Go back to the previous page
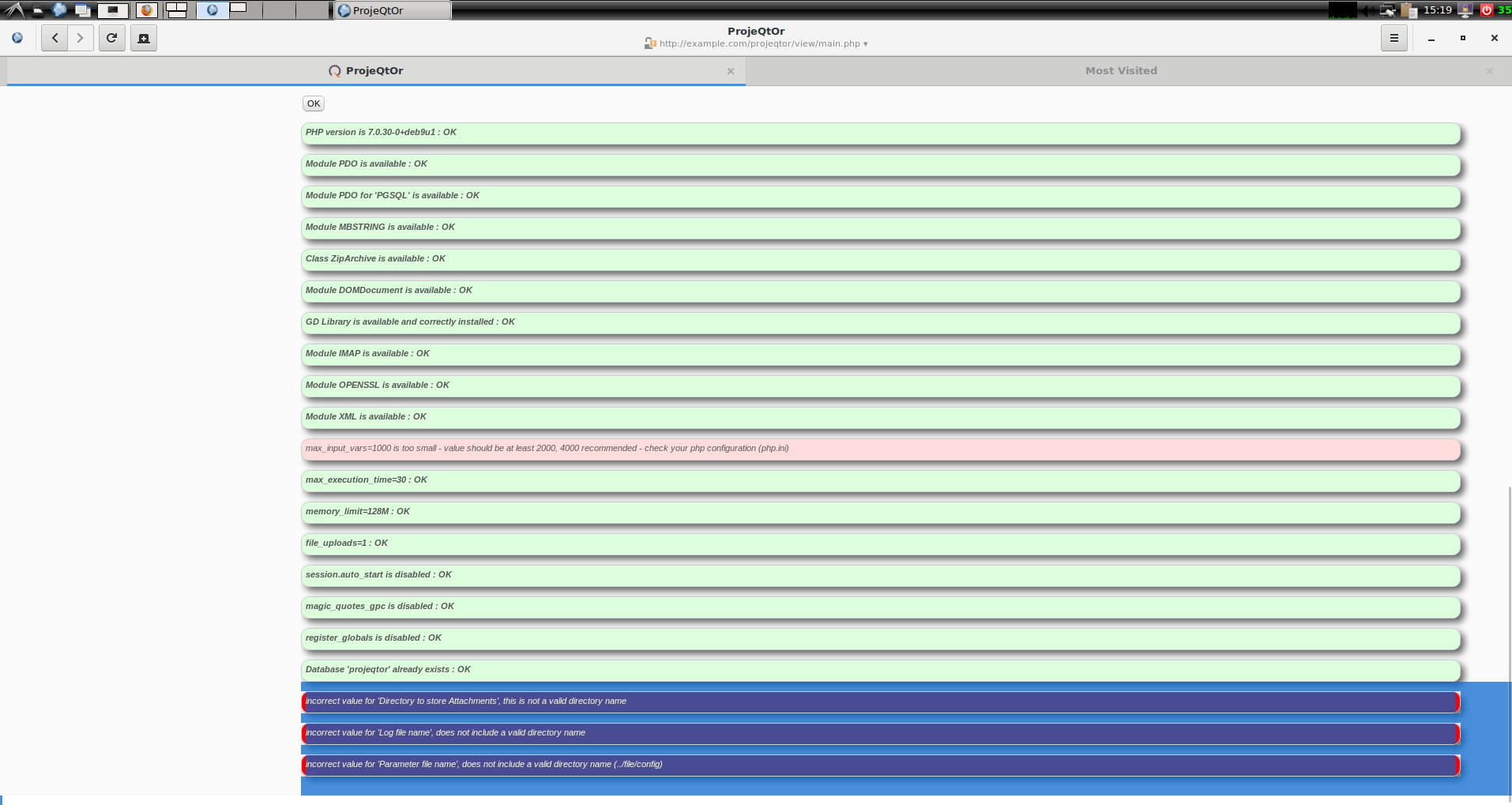 pos(55,38)
